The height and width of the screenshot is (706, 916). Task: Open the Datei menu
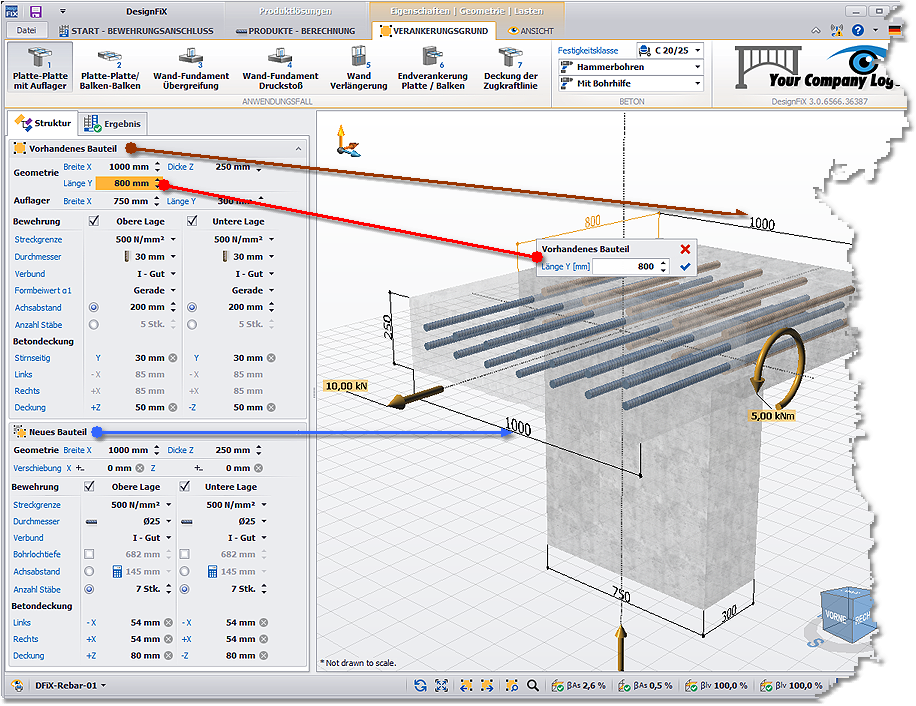[26, 30]
